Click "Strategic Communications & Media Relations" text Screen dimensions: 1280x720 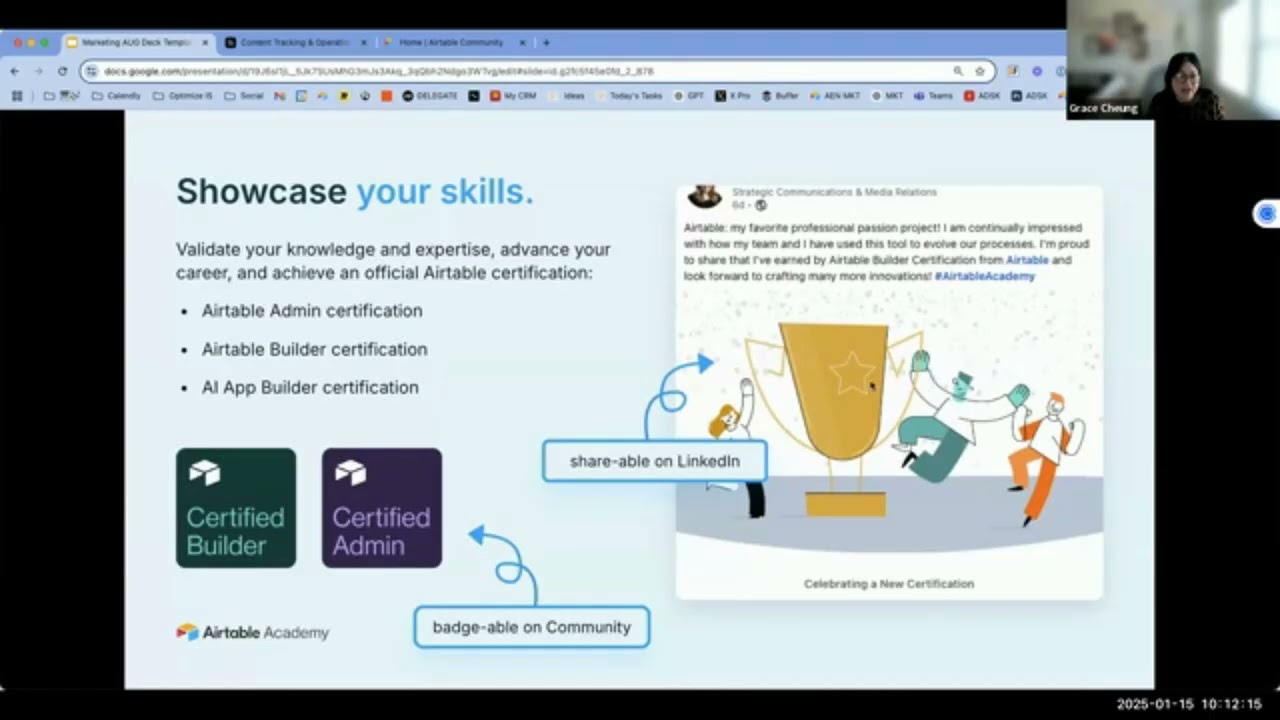(834, 192)
